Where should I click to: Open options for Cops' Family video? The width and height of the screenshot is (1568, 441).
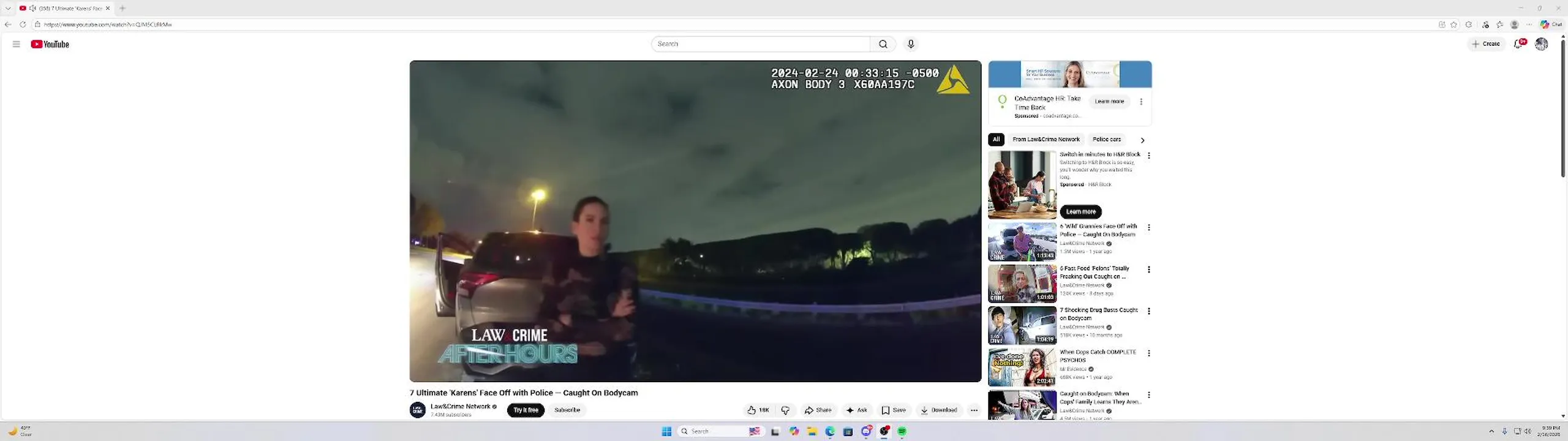click(x=1149, y=395)
